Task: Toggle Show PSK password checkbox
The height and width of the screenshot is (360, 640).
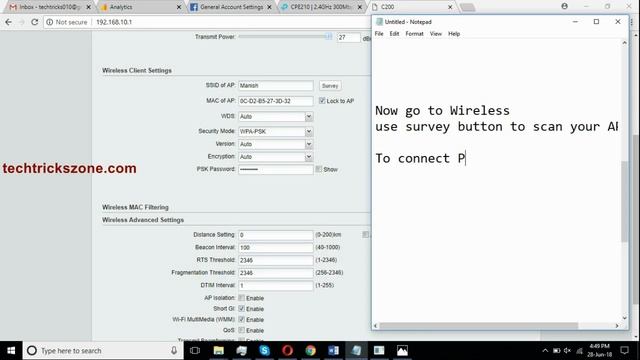Action: coord(319,169)
